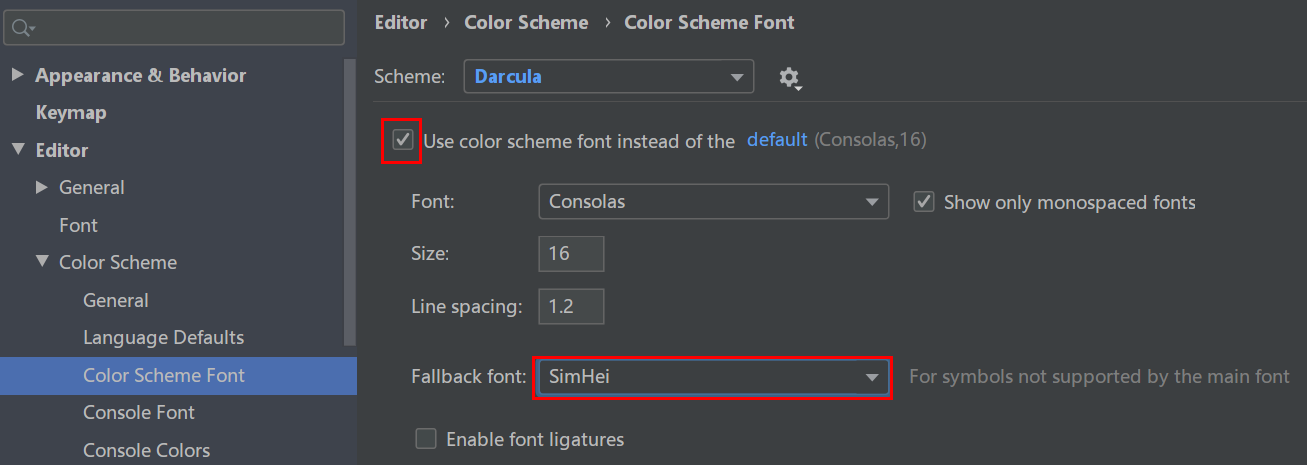Collapse the Editor tree section
The height and width of the screenshot is (465, 1307).
point(18,150)
